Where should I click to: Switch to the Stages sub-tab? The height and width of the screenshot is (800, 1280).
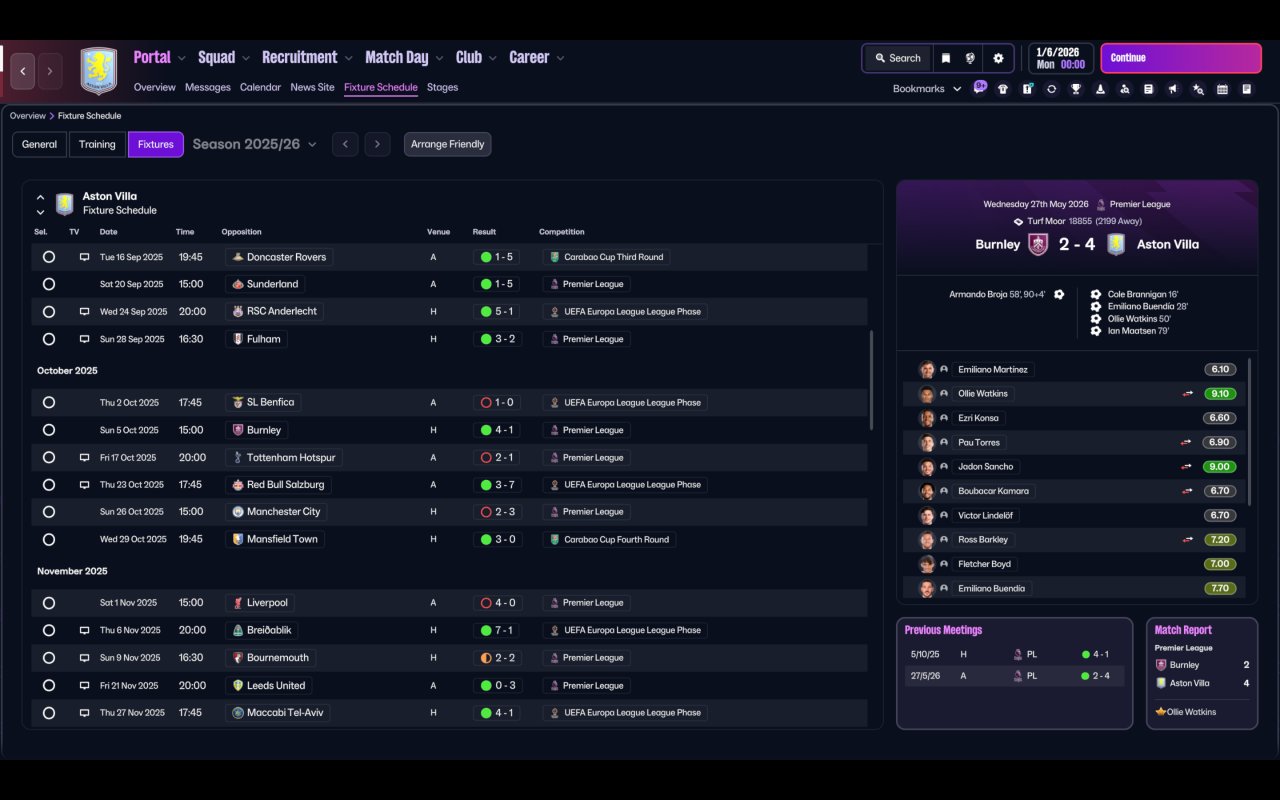442,87
